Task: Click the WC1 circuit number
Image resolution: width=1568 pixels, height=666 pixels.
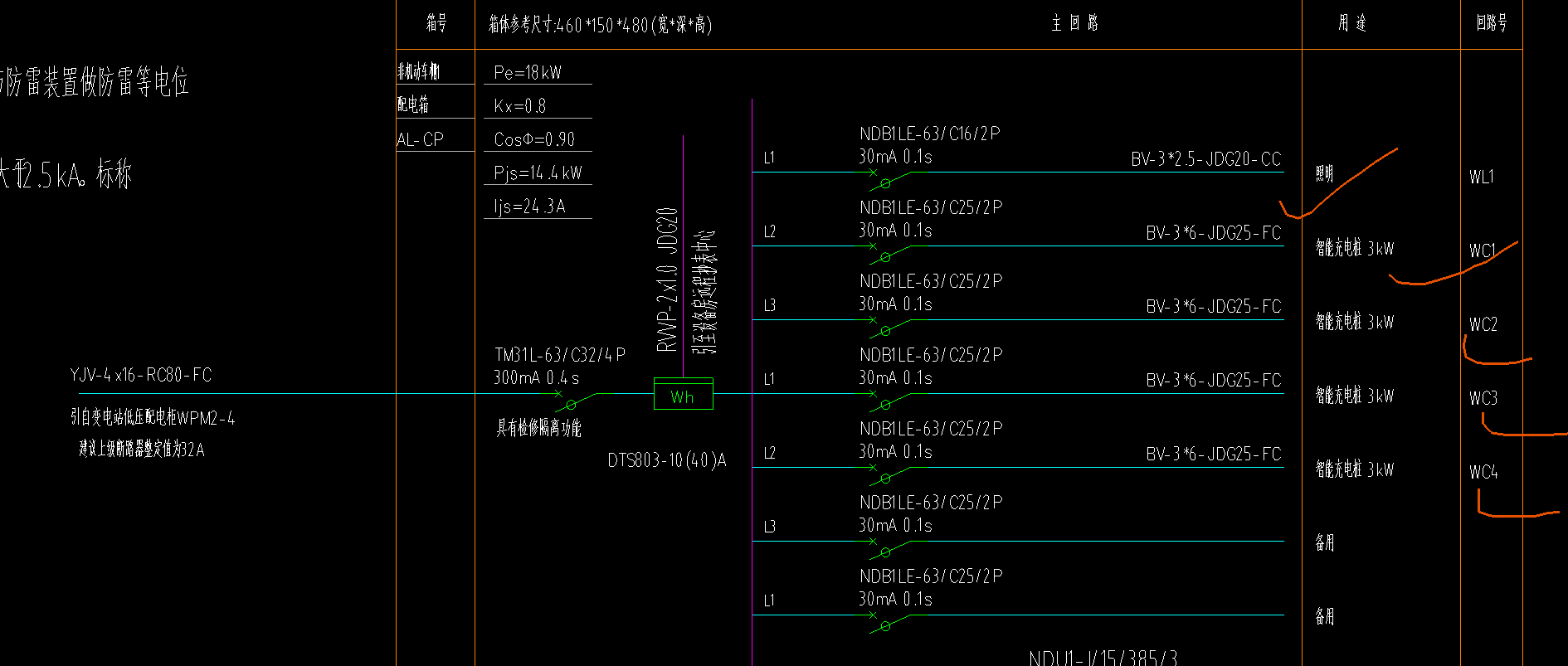Action: [1483, 250]
